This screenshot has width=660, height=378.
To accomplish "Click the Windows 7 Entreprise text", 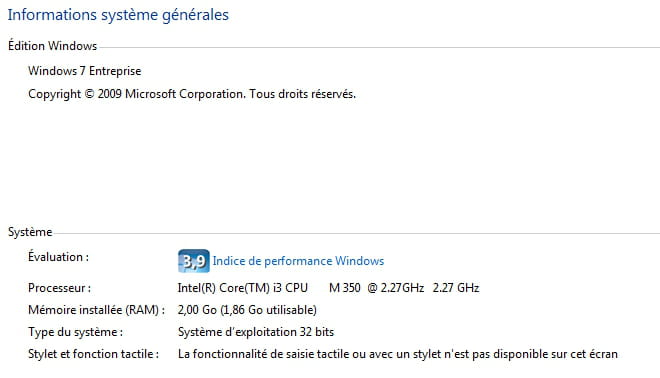I will tap(85, 71).
